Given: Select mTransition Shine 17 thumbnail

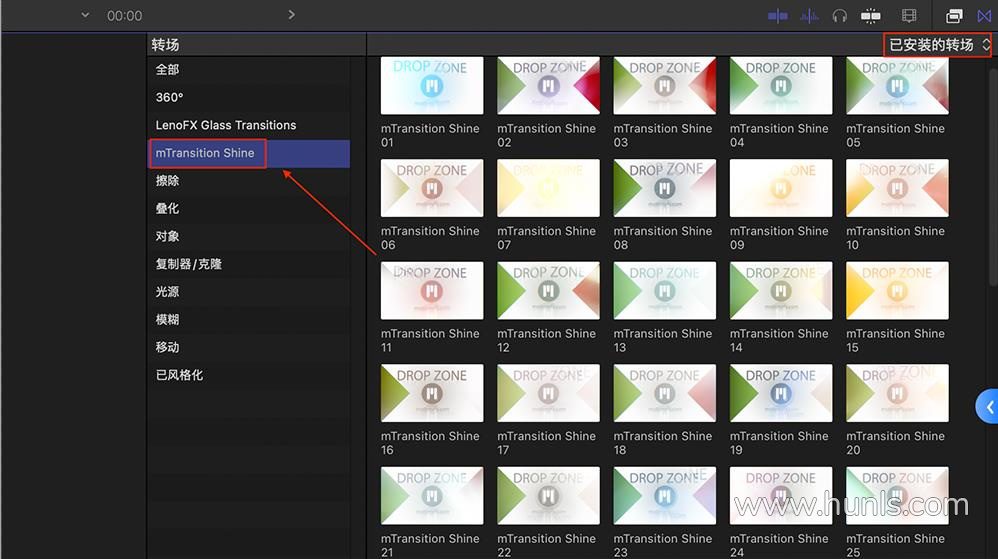Looking at the screenshot, I should tap(548, 393).
